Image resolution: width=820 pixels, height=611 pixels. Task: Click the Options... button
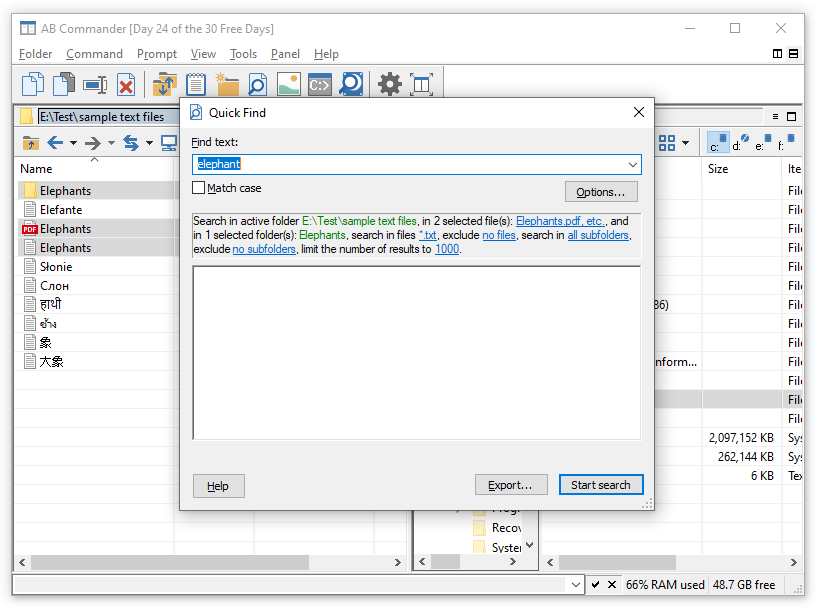[601, 192]
